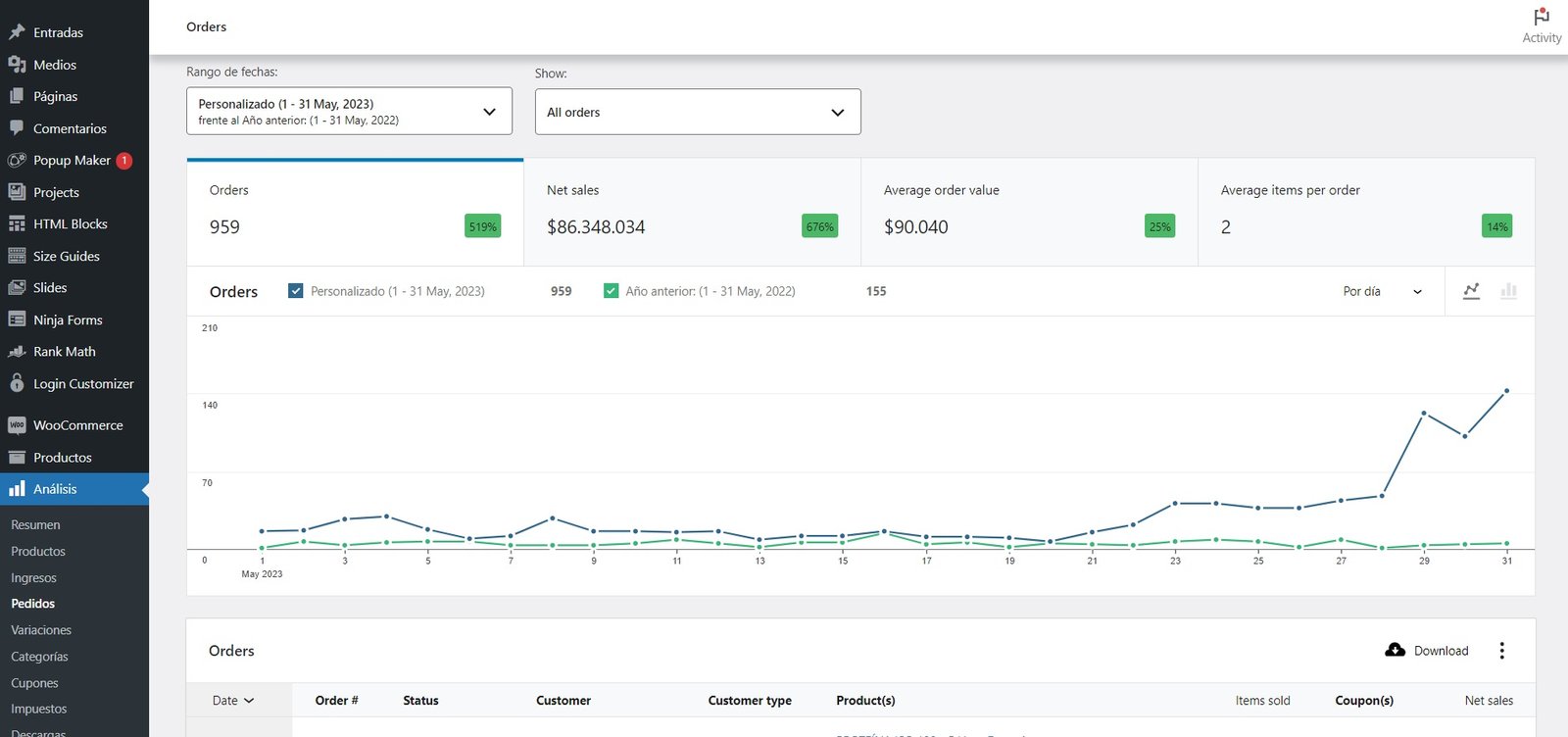Click the Download cloud icon
This screenshot has height=737, width=1568.
[x=1395, y=650]
